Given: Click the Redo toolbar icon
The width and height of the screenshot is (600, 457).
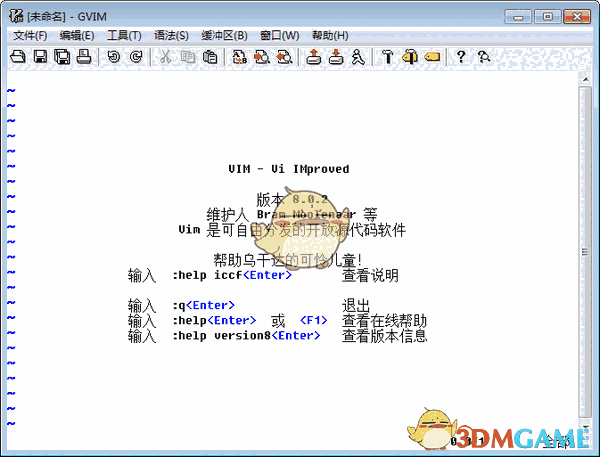Looking at the screenshot, I should coord(136,57).
